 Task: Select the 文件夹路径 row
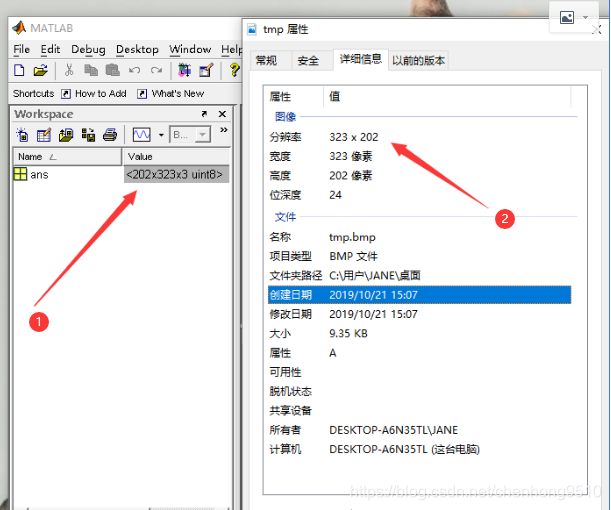click(x=420, y=275)
